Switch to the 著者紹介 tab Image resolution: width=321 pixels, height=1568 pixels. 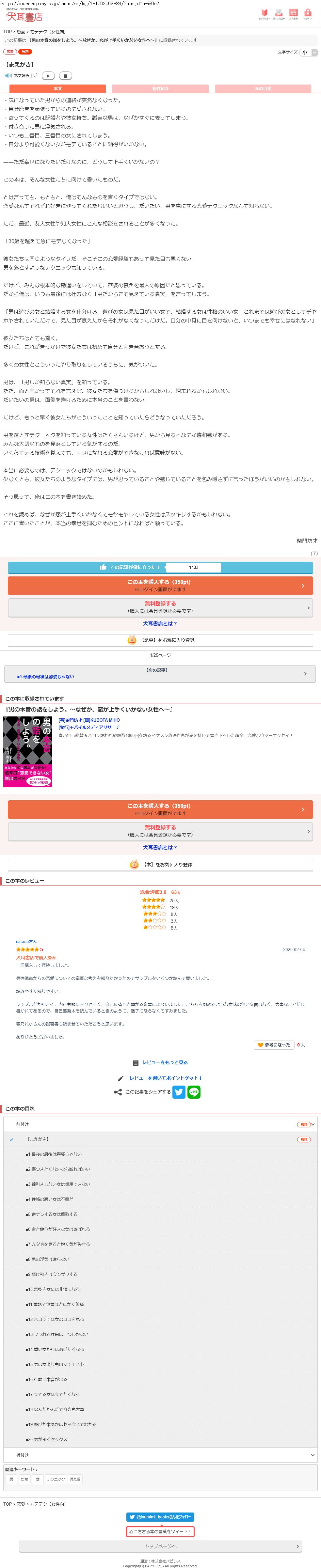point(160,89)
